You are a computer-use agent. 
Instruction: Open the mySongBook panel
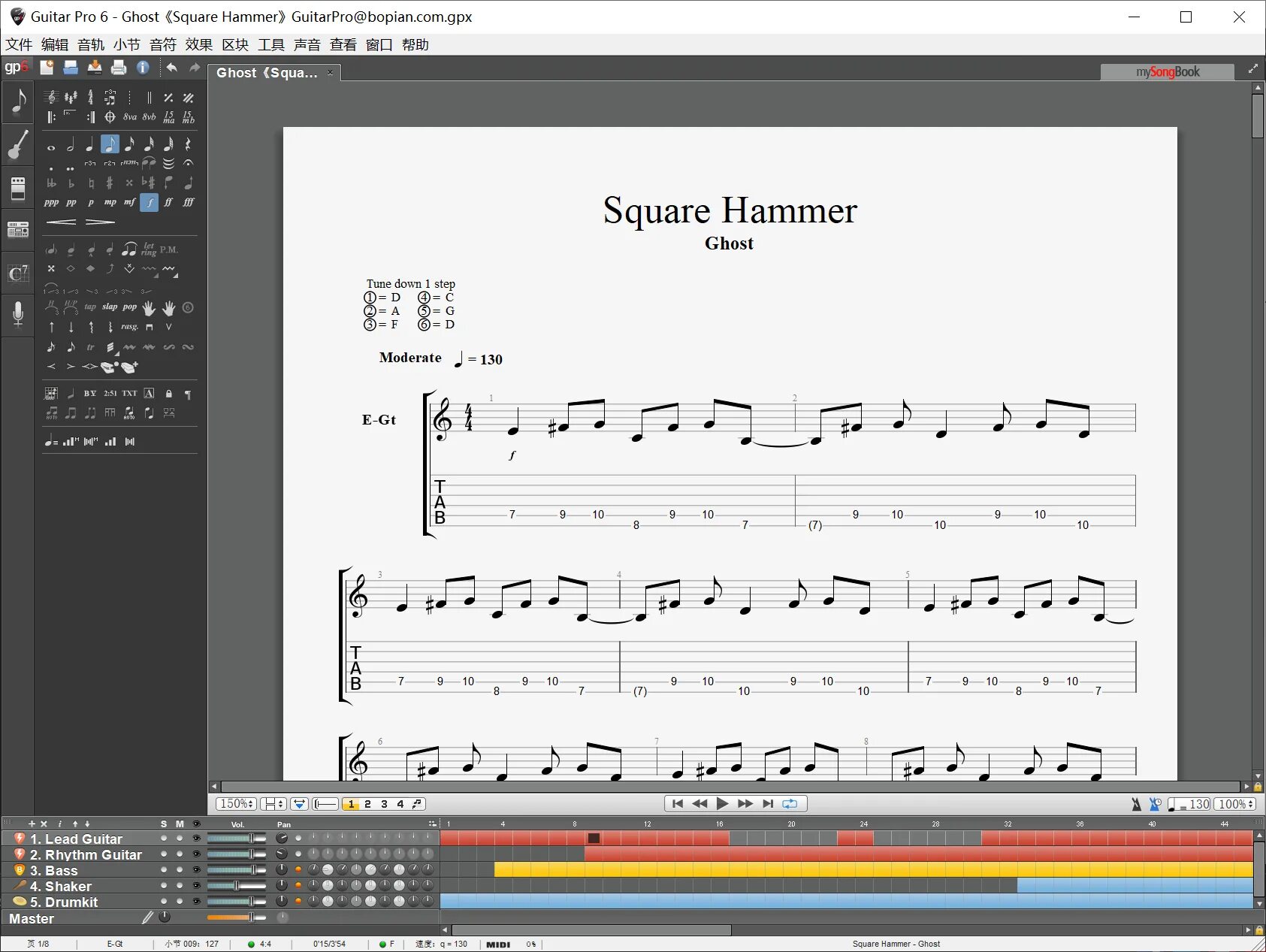point(1168,72)
